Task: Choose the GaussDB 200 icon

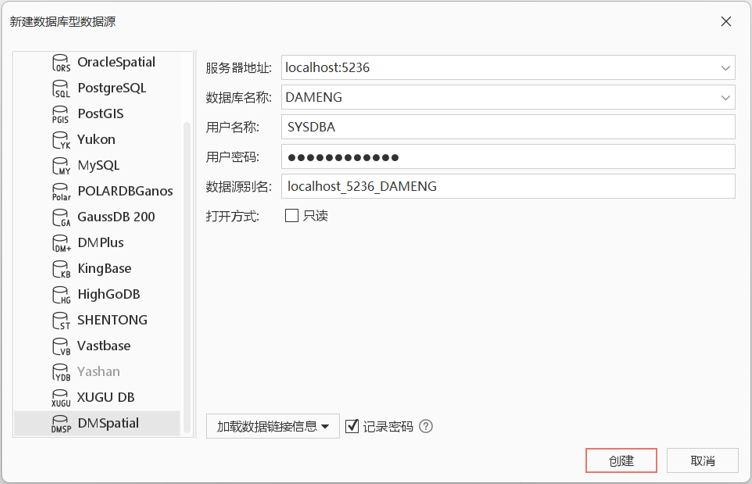Action: pos(61,218)
